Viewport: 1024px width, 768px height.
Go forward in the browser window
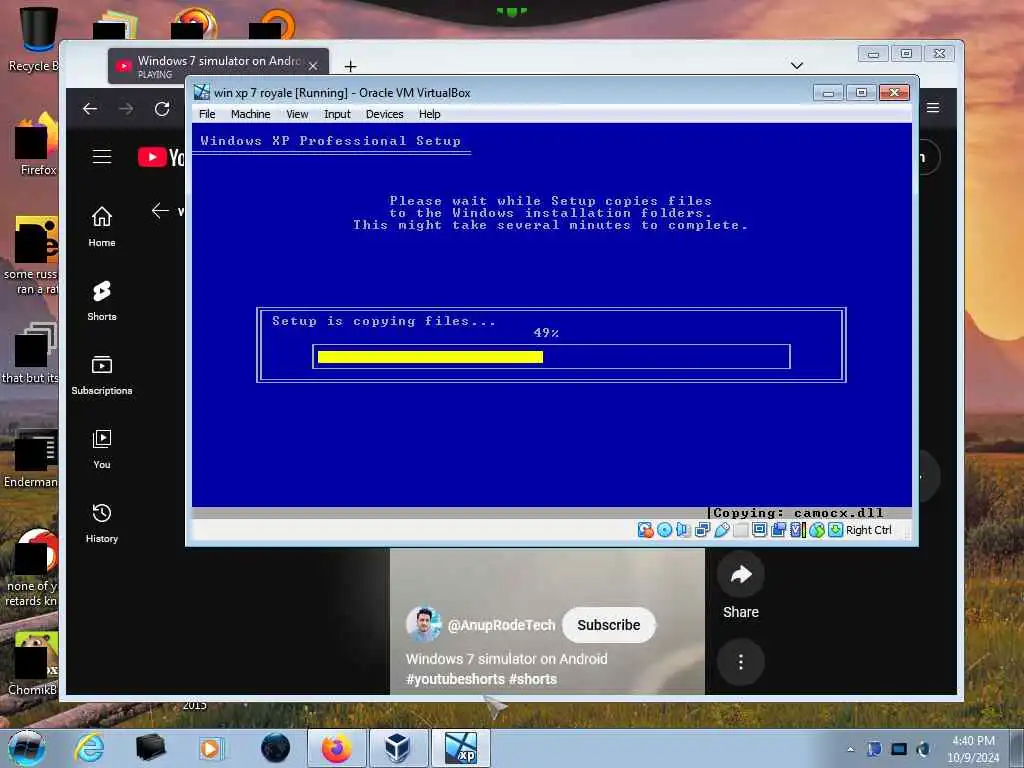[126, 109]
